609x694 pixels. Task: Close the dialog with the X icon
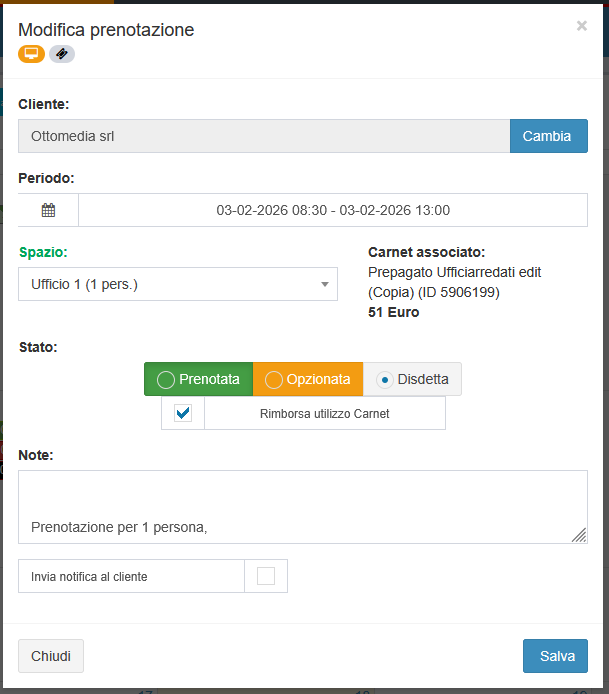582,26
